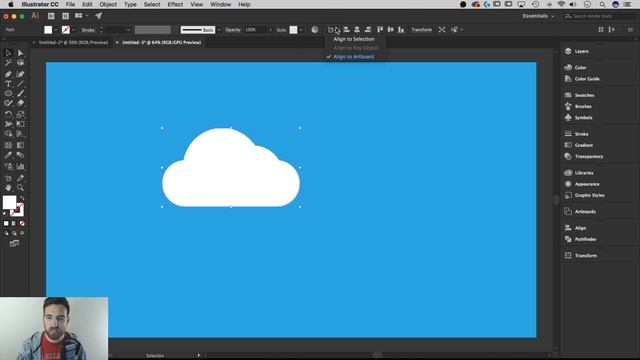Select the Ellipse shape tool
Image resolution: width=640 pixels, height=360 pixels.
pos(8,93)
